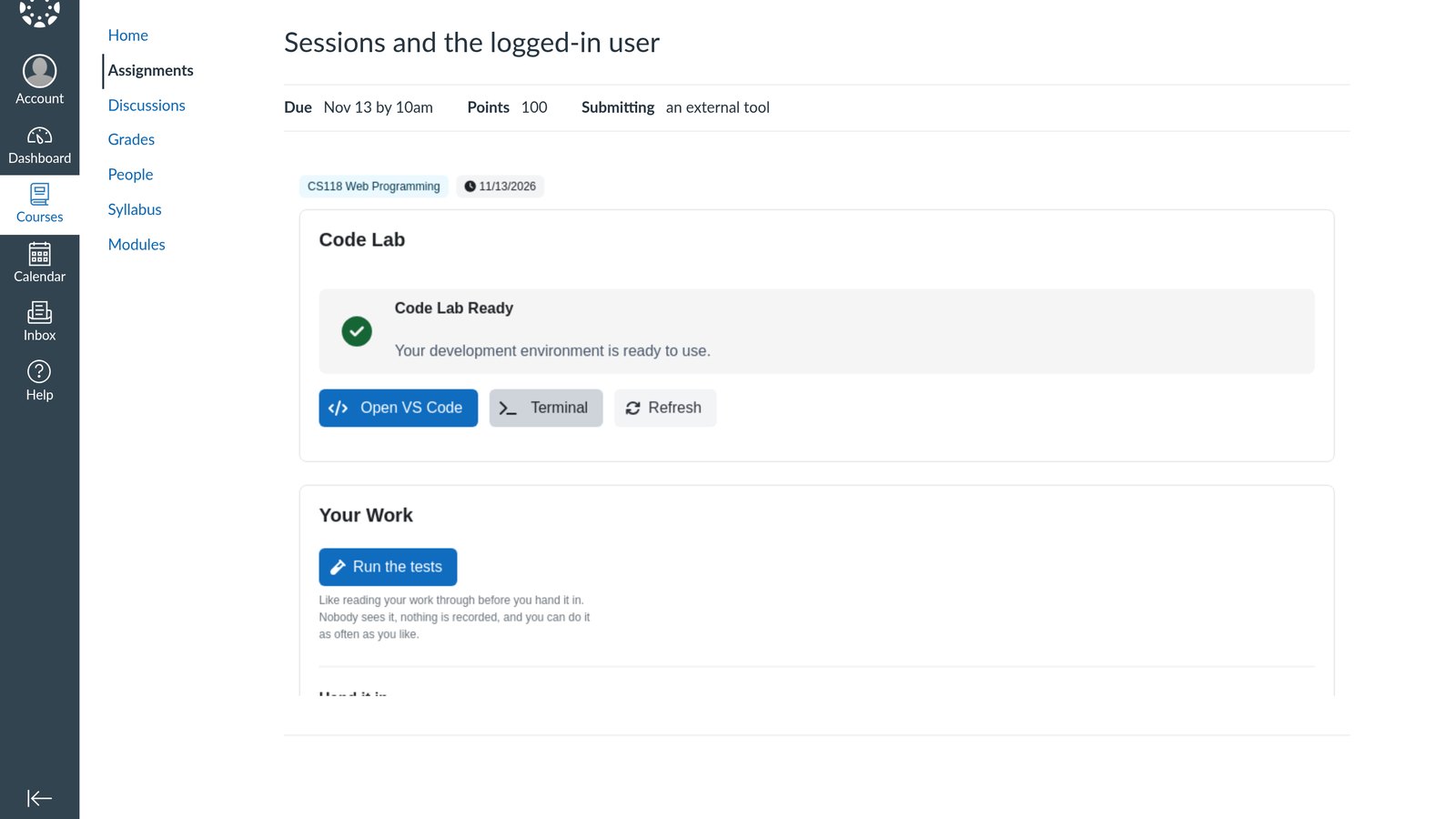Open Discussions in course navigation
Screen dimensions: 1456x819
pos(147,106)
